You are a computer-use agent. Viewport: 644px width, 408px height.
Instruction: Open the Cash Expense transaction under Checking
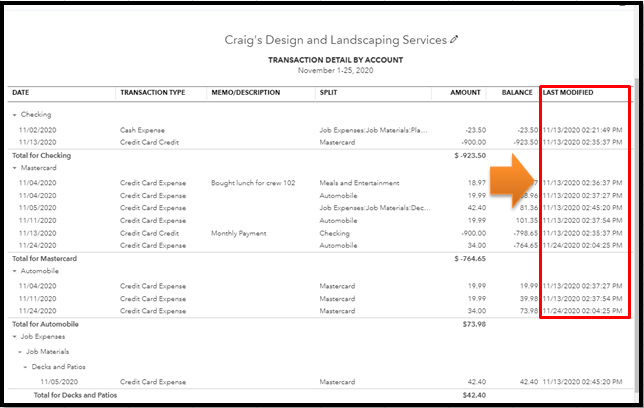142,130
